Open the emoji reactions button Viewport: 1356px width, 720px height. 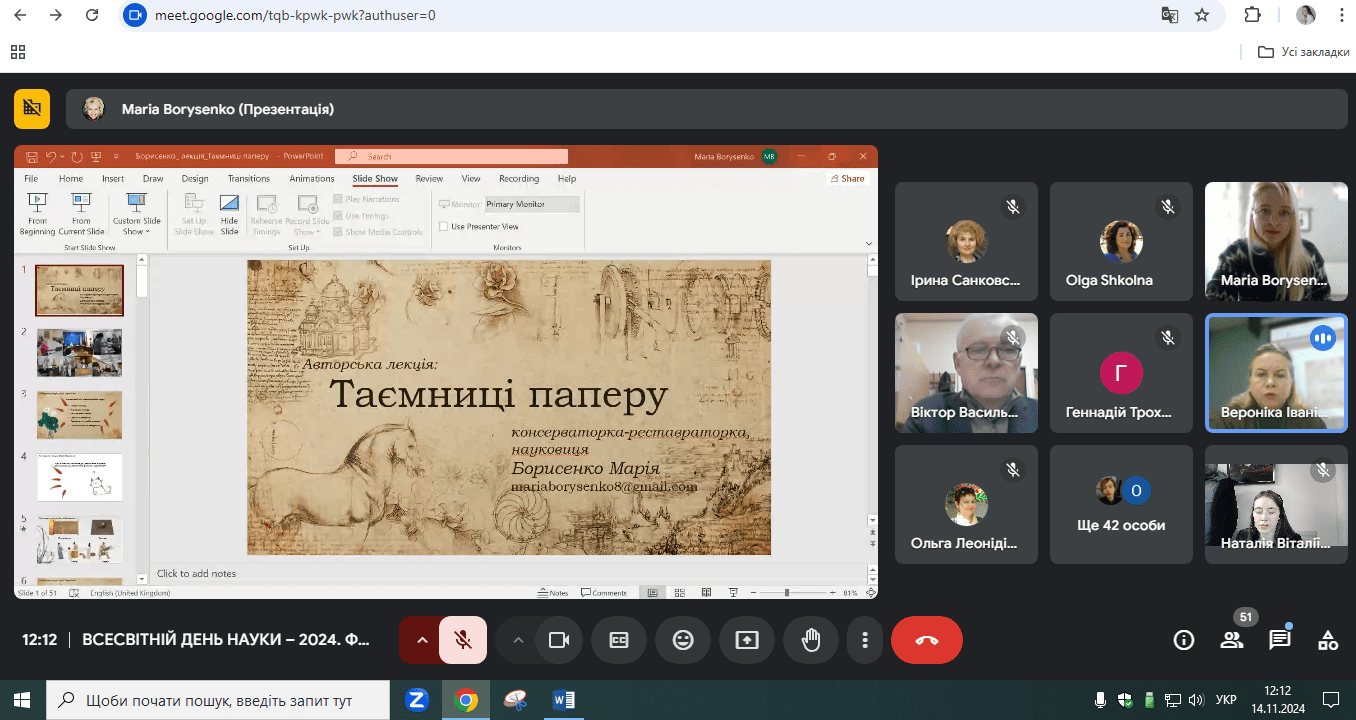tap(683, 640)
